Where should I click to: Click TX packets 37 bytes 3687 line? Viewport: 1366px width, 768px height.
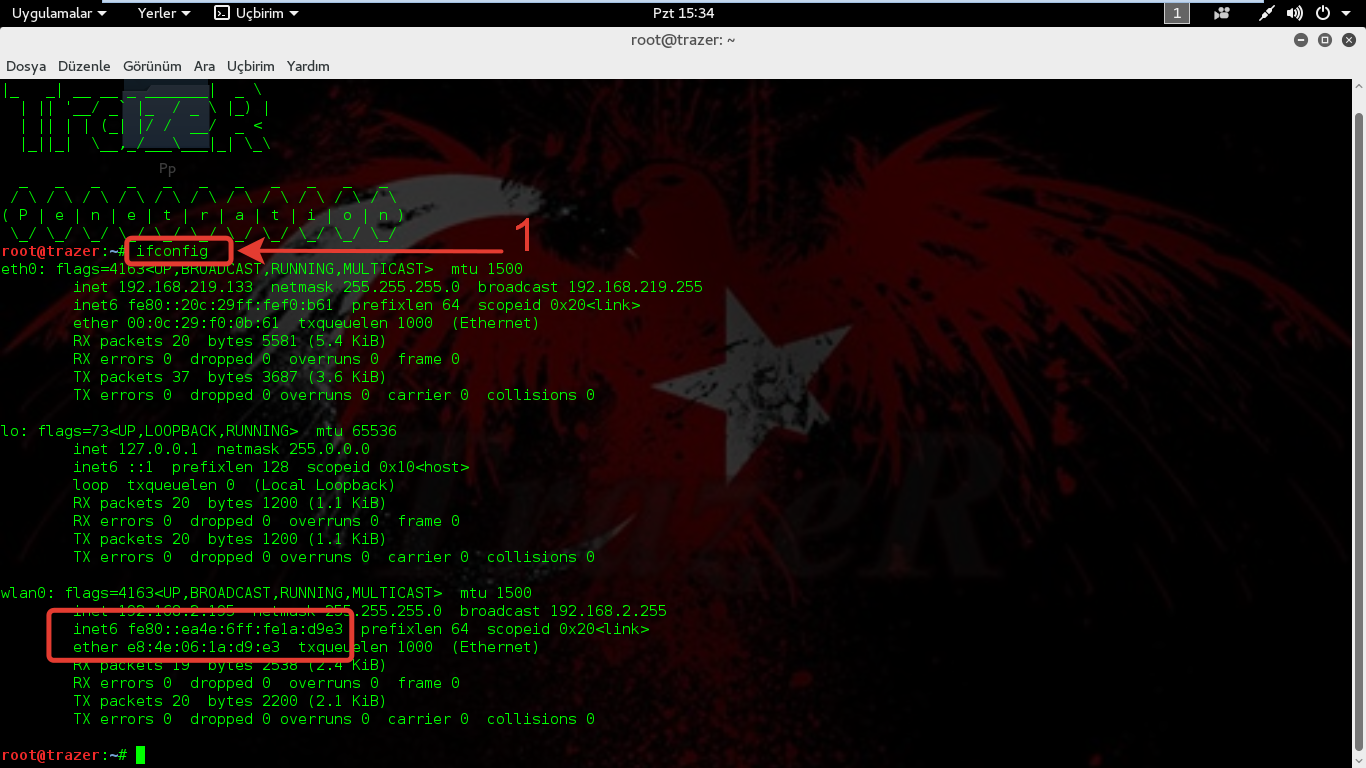[x=230, y=377]
